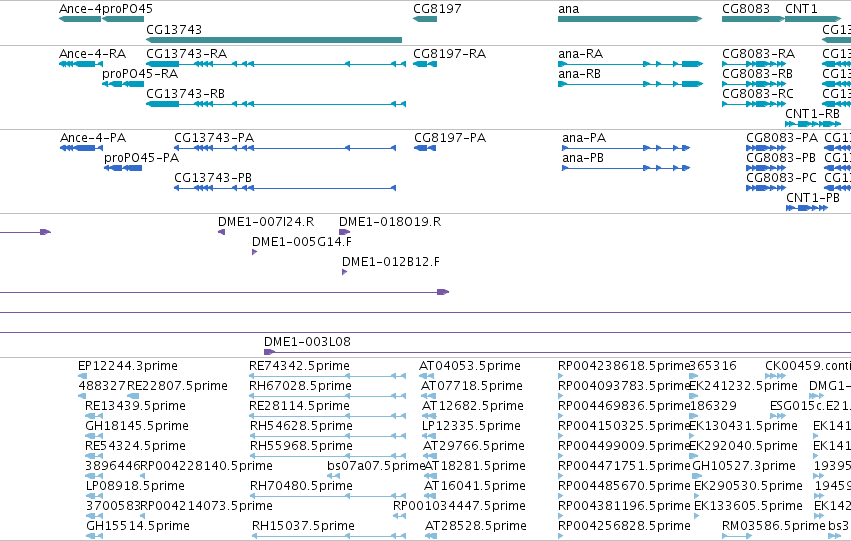Open the DME1-005G14.F BAC end label
Screen dimensions: 851x541
click(x=302, y=242)
